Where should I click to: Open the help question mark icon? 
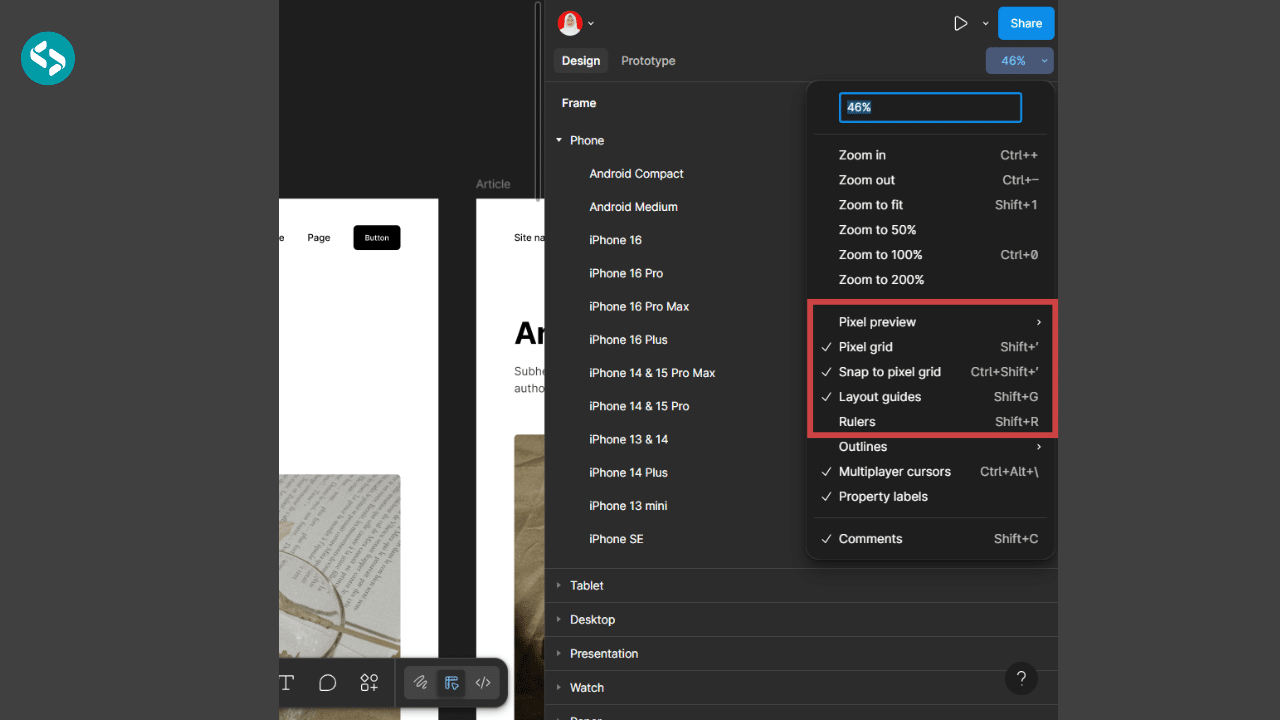1021,678
